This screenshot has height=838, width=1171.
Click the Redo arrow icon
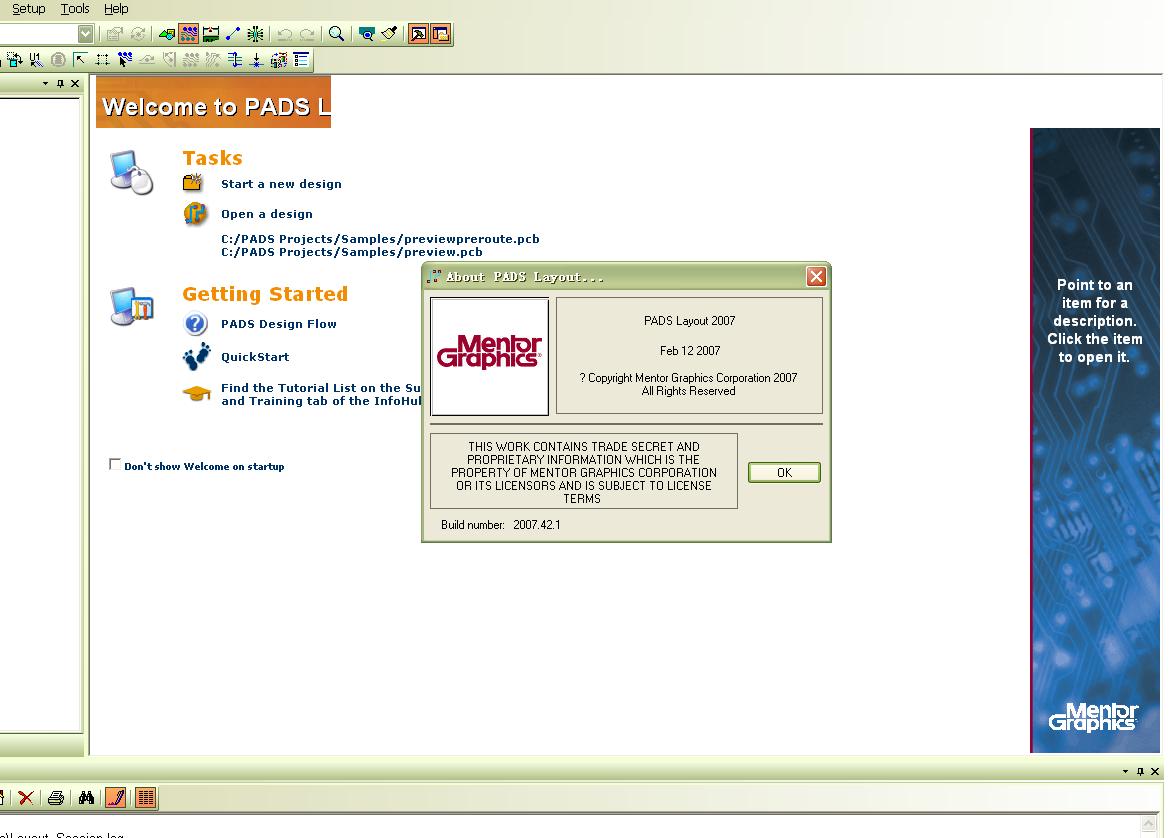(x=307, y=34)
